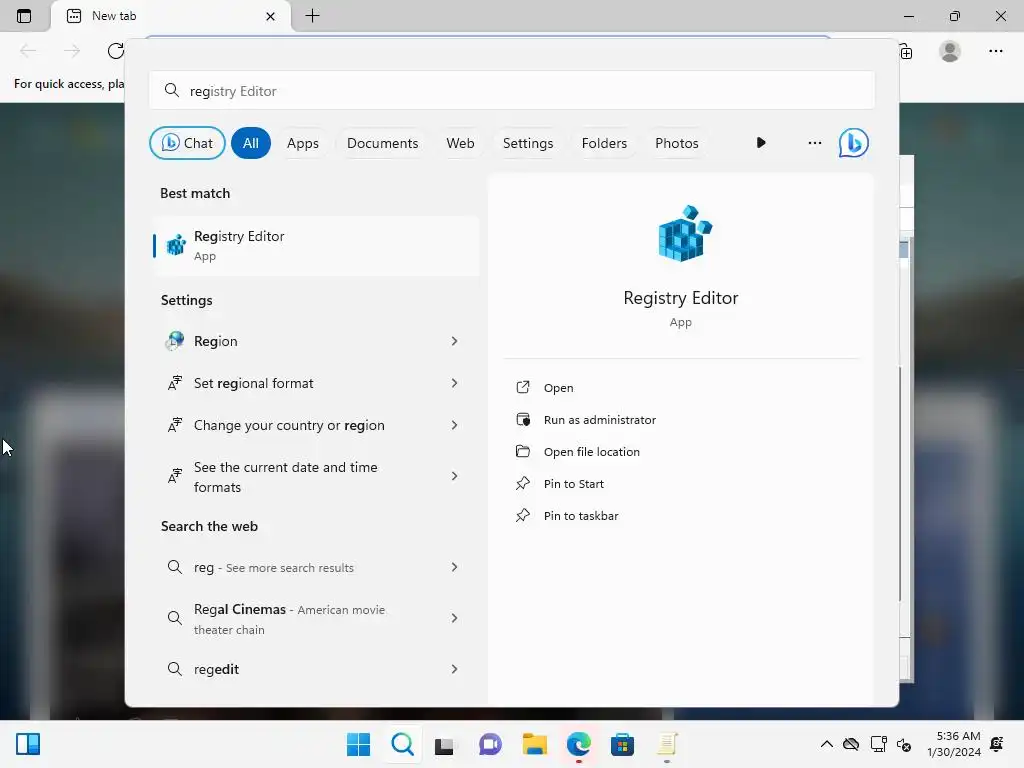Click the display network tray icon

coord(878,744)
